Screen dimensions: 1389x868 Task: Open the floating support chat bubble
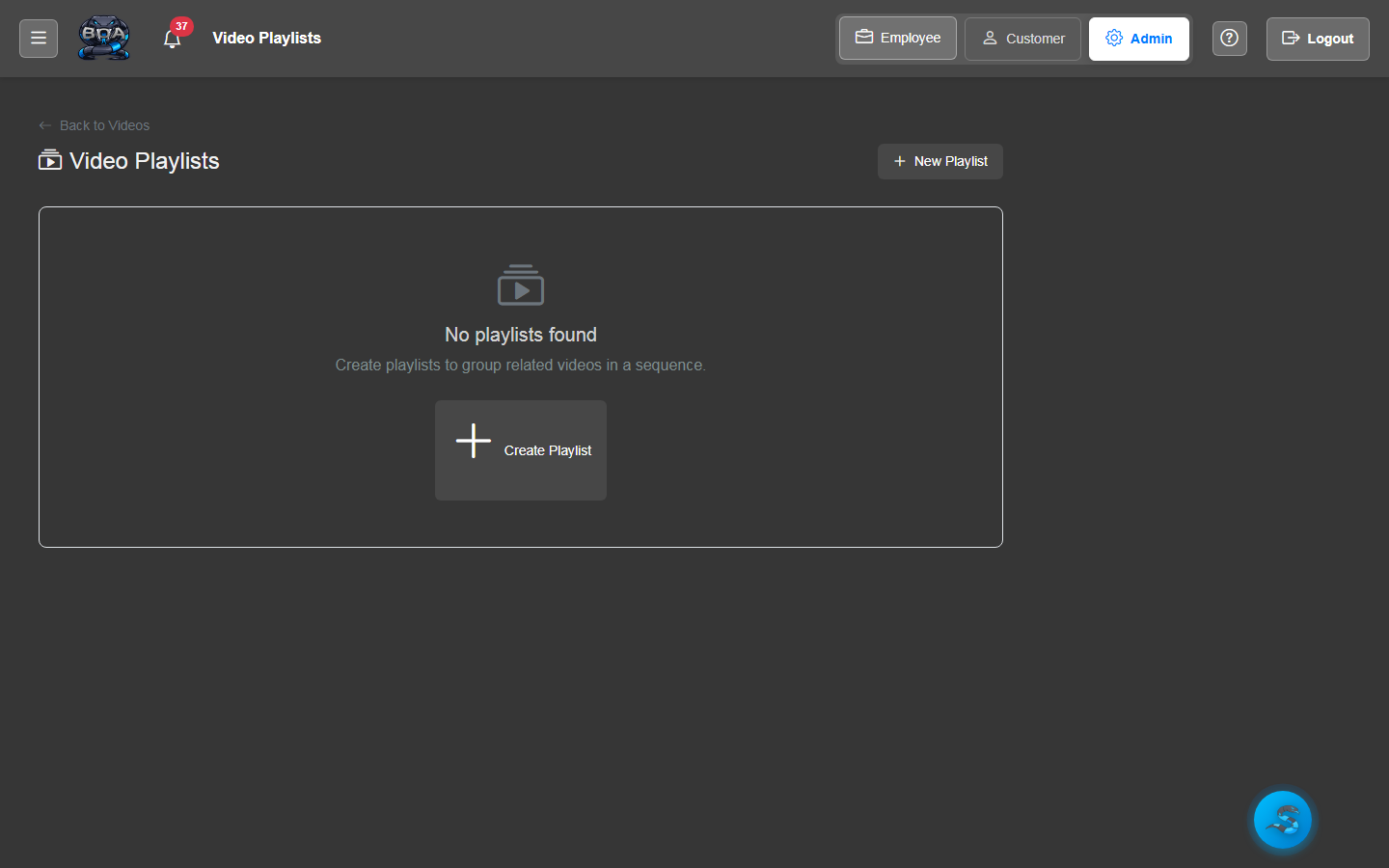pyautogui.click(x=1282, y=819)
